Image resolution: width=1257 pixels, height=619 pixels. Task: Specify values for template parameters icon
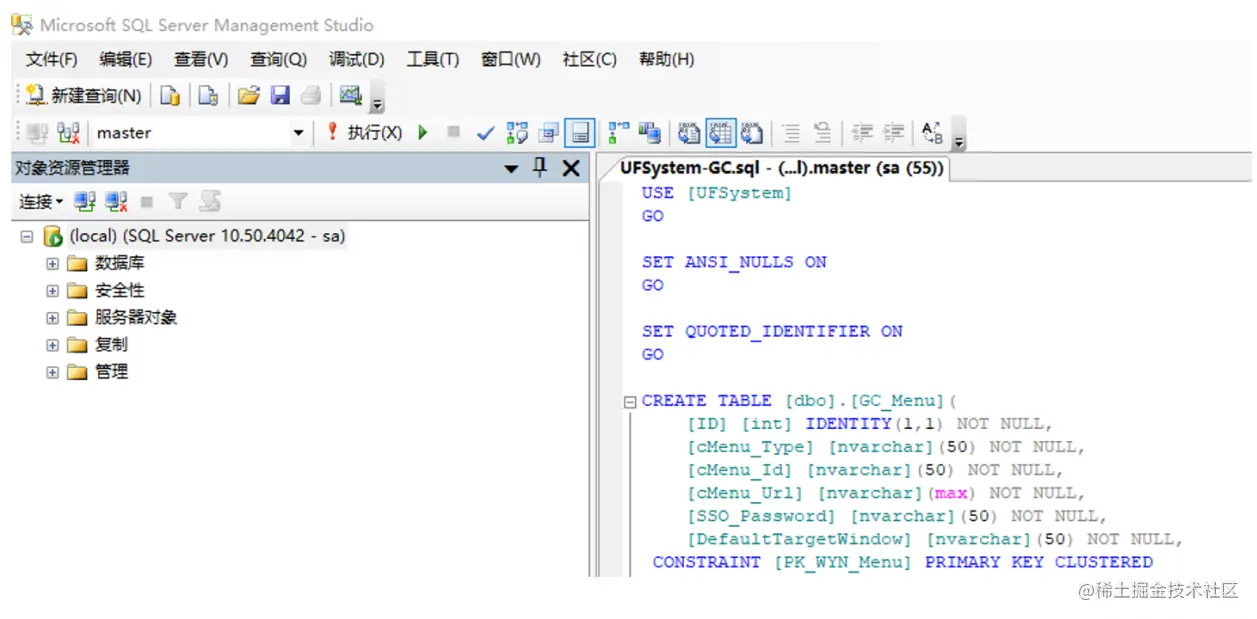932,133
